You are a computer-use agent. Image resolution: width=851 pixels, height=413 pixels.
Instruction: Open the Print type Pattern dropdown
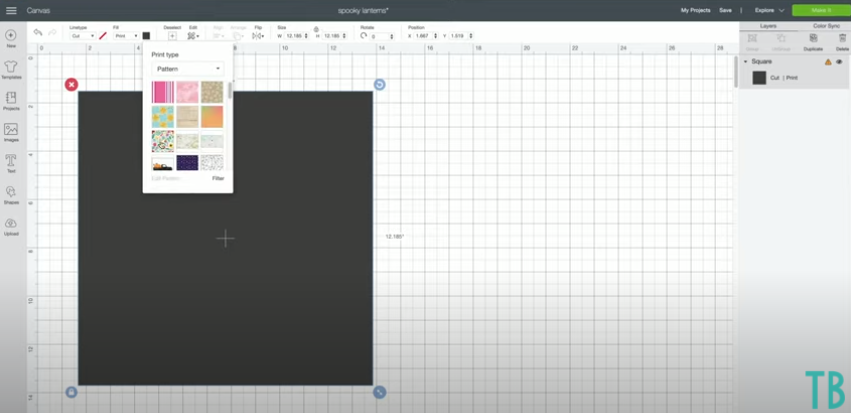point(188,69)
